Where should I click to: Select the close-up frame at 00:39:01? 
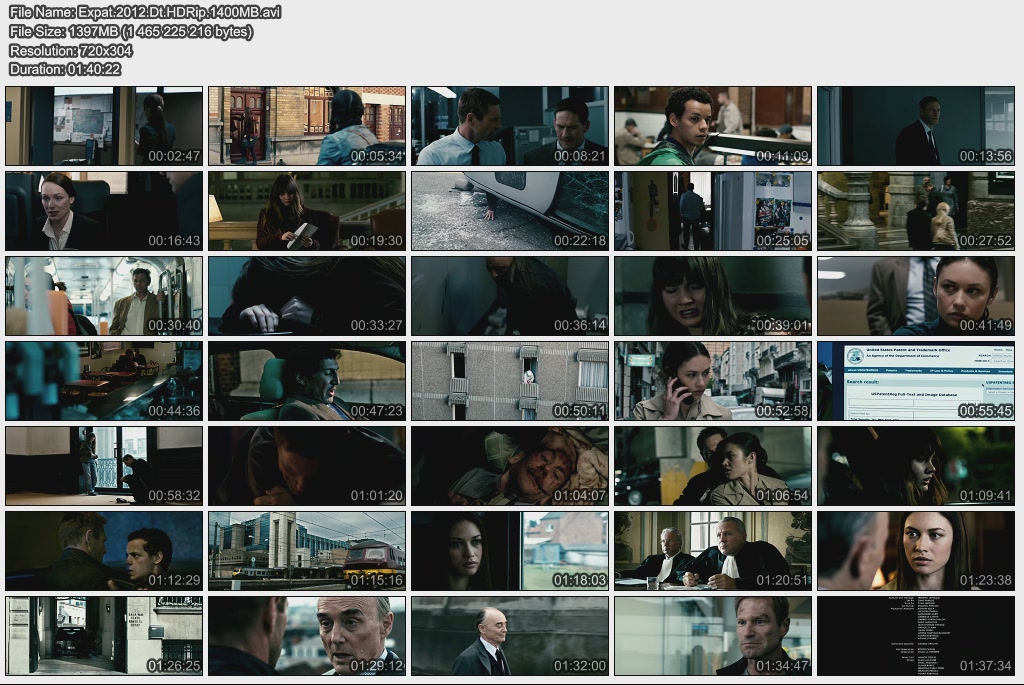pyautogui.click(x=713, y=296)
